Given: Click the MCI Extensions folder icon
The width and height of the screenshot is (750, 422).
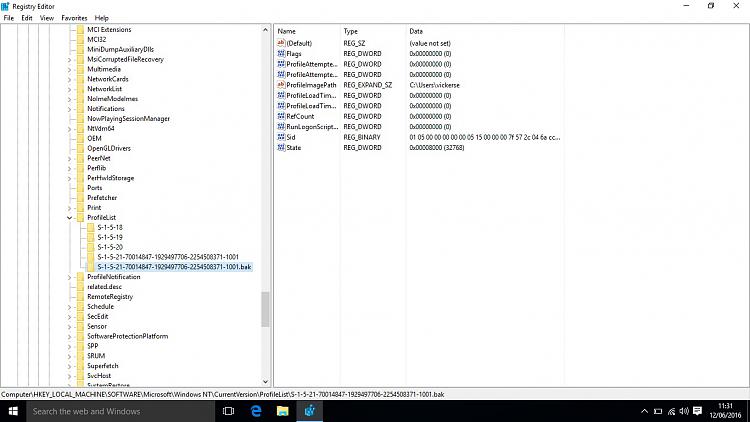Looking at the screenshot, I should [80, 30].
